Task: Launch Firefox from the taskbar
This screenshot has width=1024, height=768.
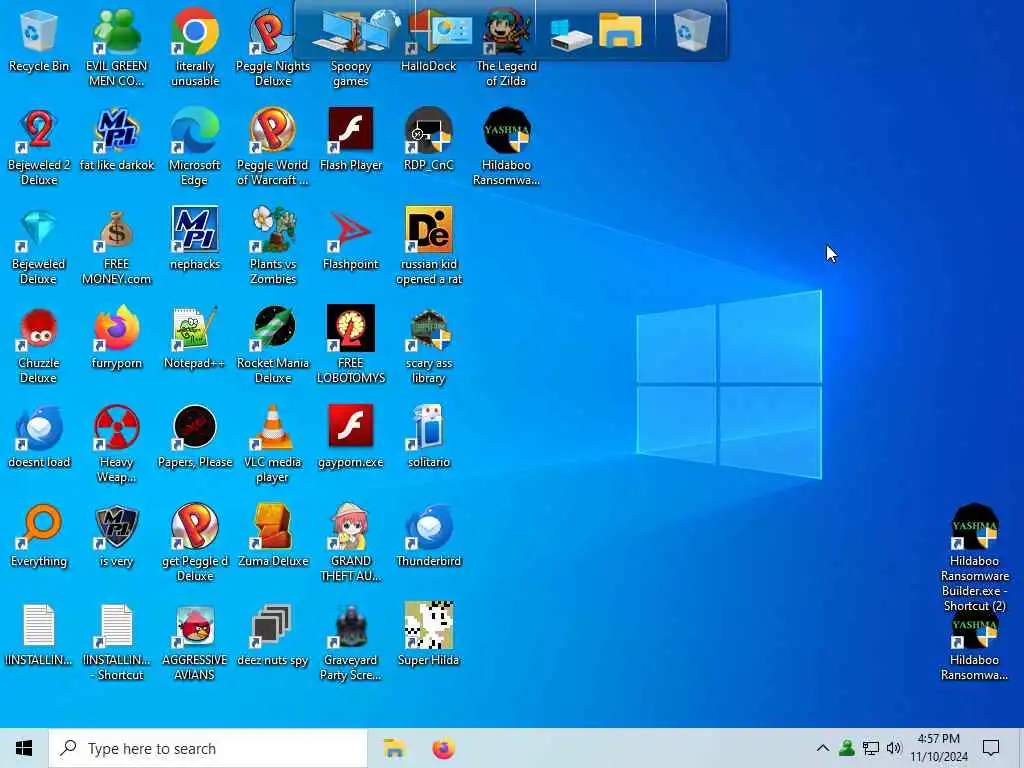Action: pos(443,748)
